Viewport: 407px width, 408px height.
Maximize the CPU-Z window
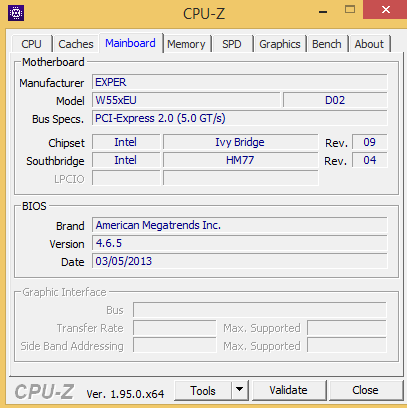coord(350,10)
